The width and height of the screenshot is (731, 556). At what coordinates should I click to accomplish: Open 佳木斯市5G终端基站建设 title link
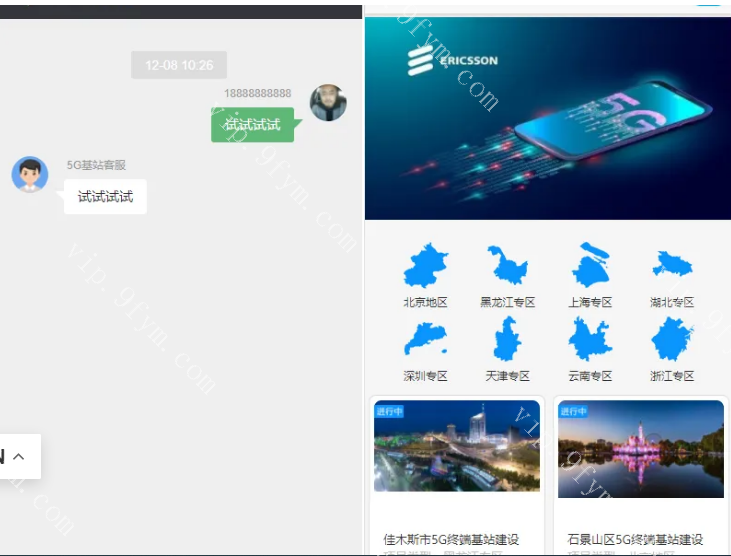[451, 539]
